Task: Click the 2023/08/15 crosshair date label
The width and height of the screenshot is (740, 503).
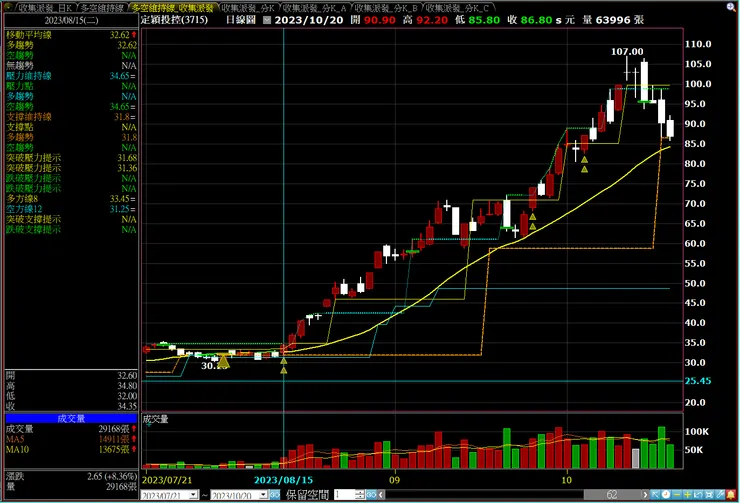Action: tap(283, 480)
